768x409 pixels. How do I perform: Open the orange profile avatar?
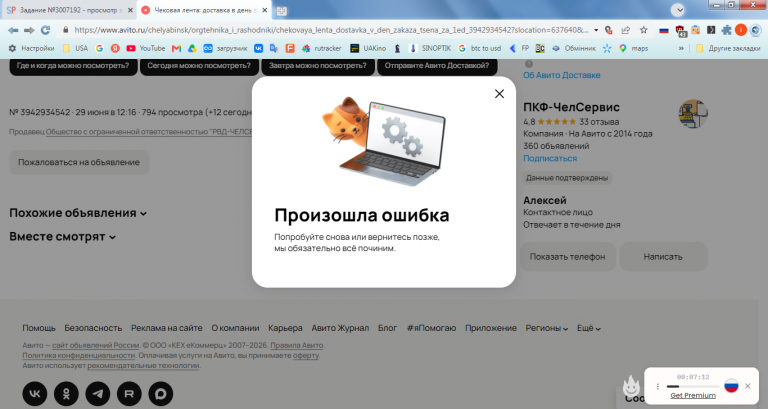pos(741,30)
